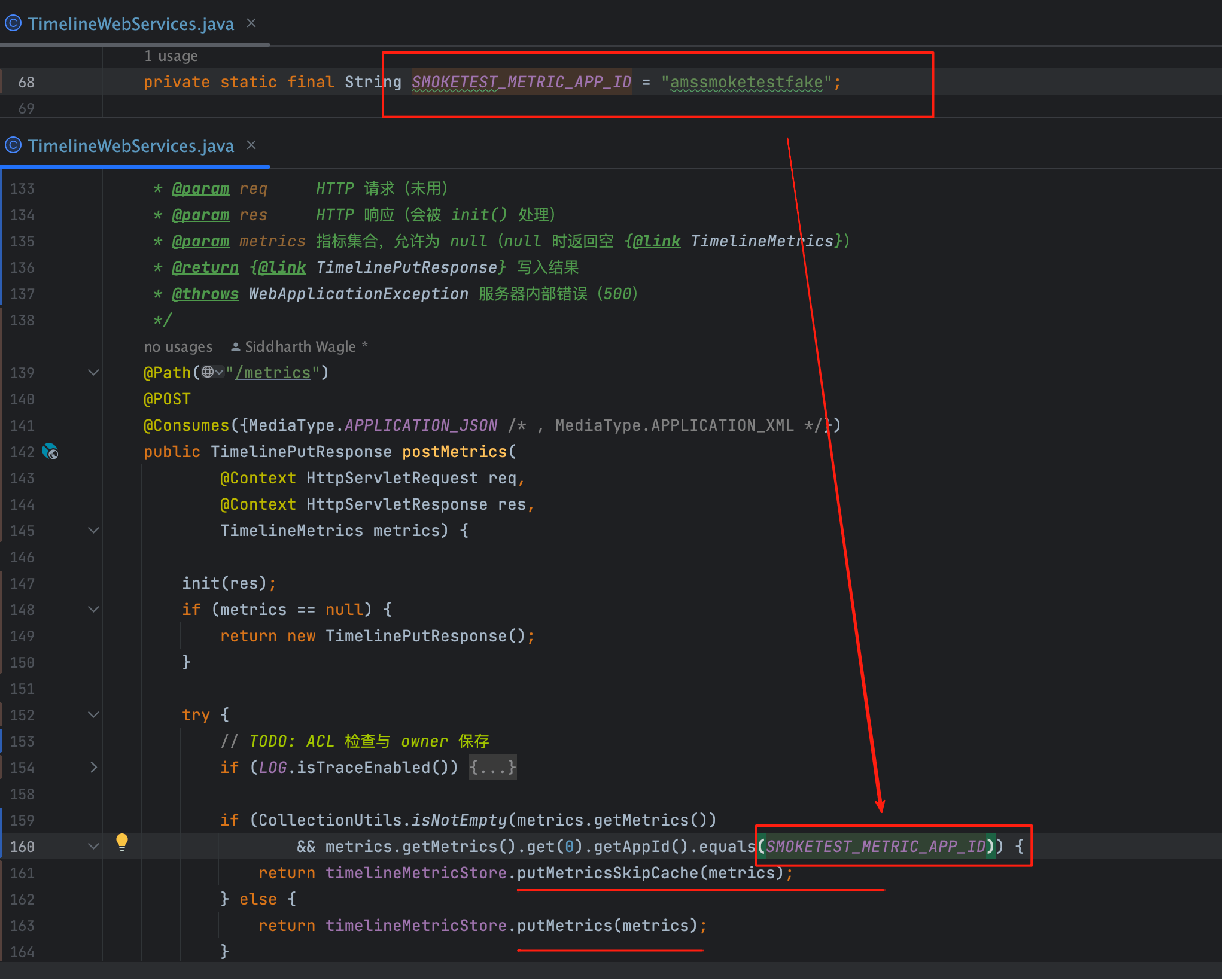Click line number 160 in gutter
1223x980 pixels.
pos(22,847)
